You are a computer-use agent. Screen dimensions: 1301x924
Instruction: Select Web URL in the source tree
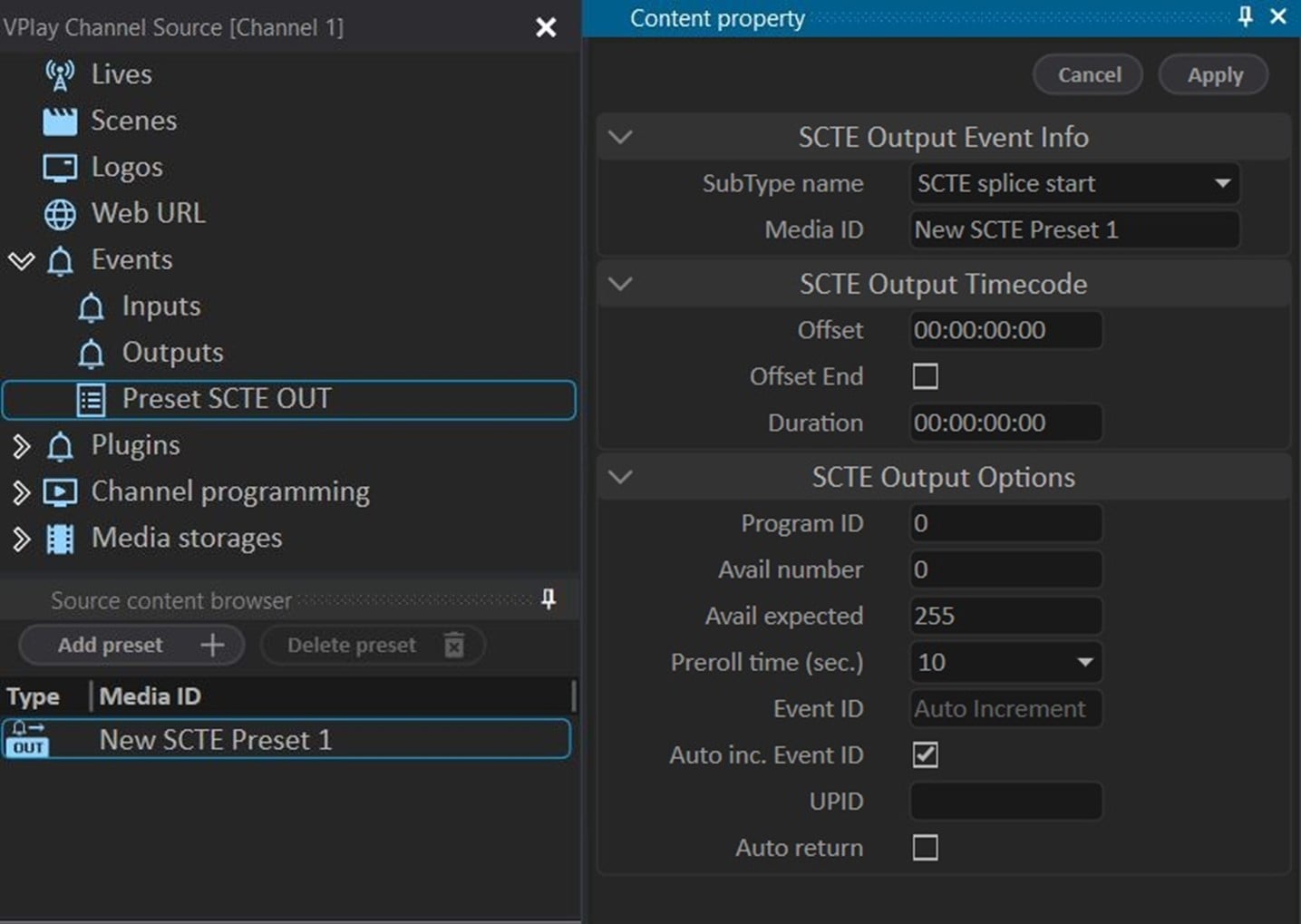click(x=149, y=213)
